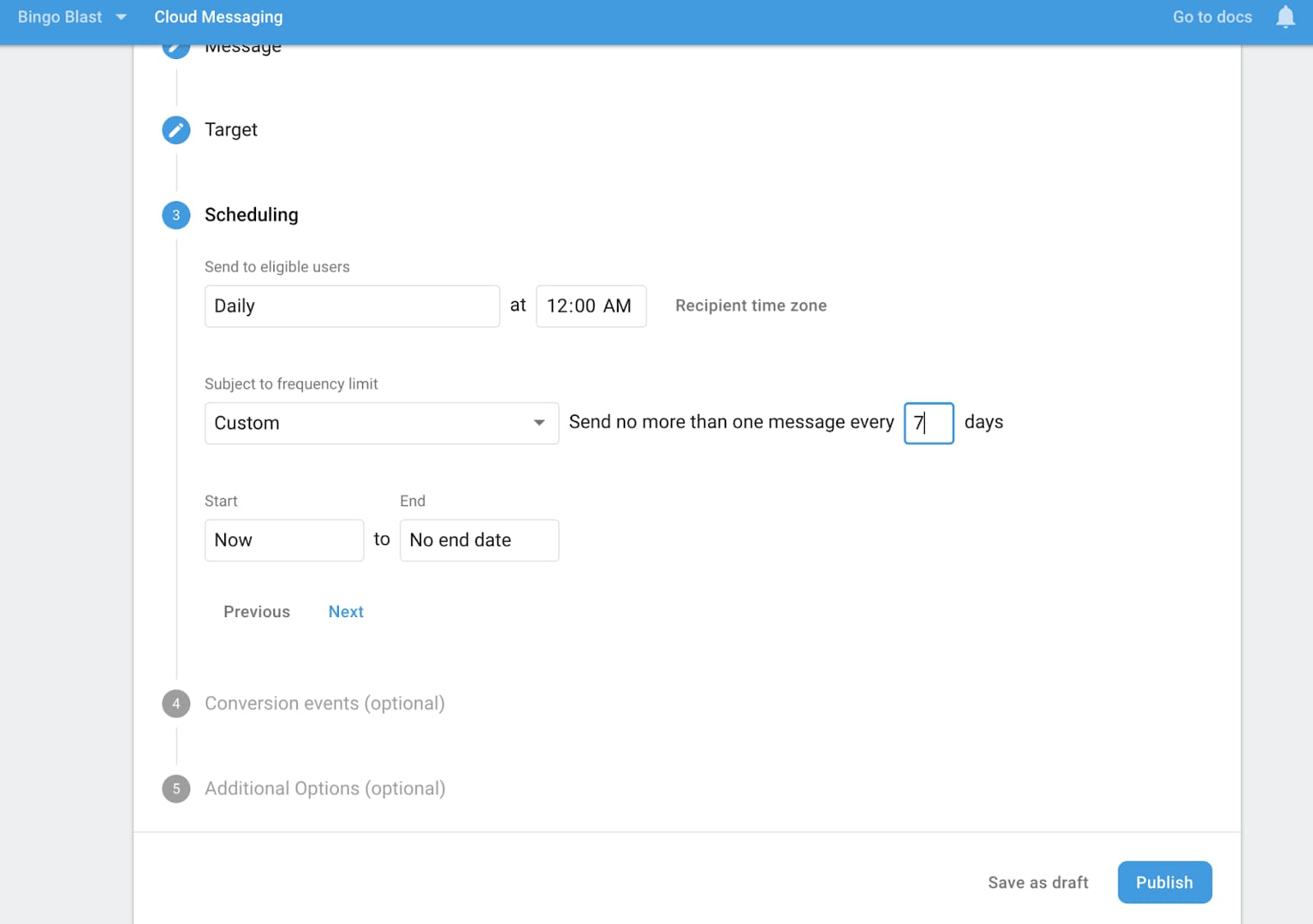Open the notifications bell

pos(1285,17)
